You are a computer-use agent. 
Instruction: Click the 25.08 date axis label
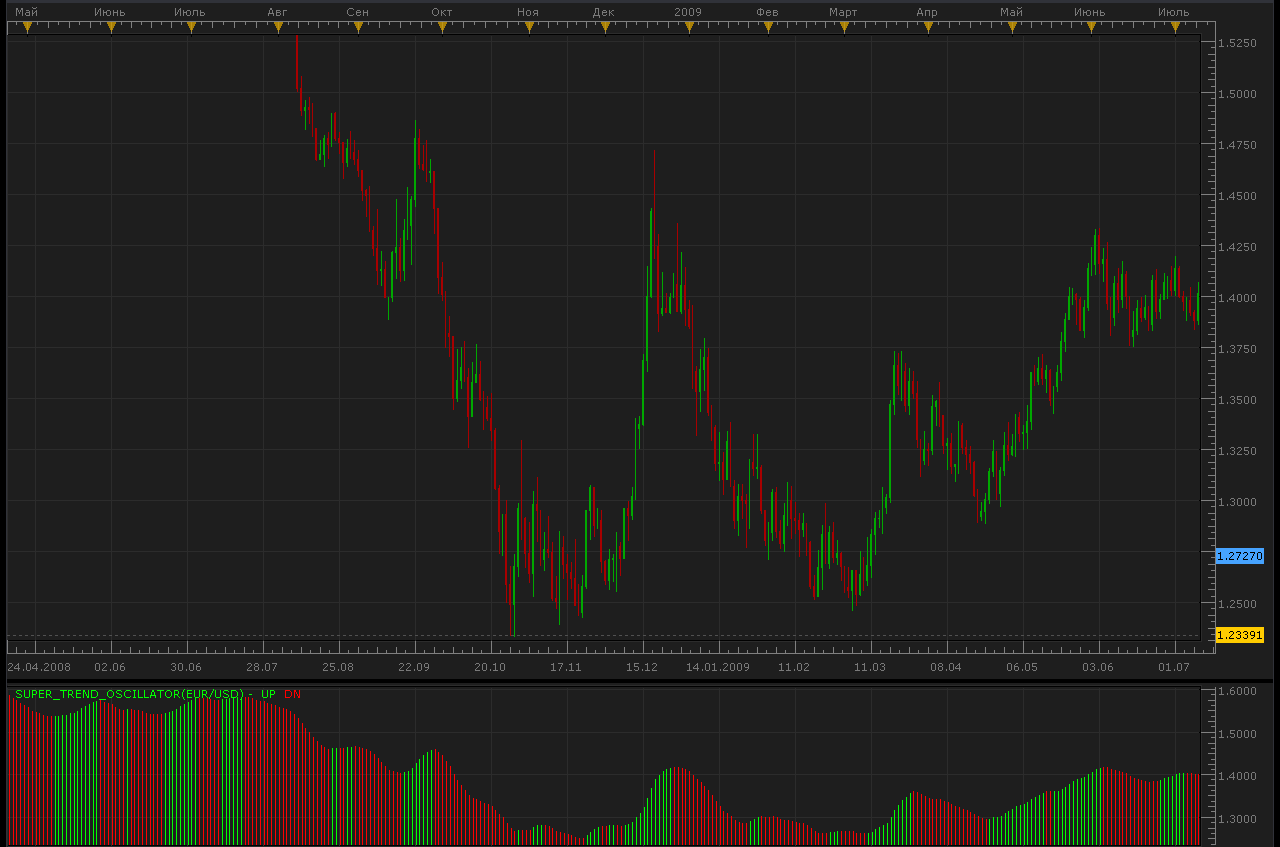[x=338, y=667]
